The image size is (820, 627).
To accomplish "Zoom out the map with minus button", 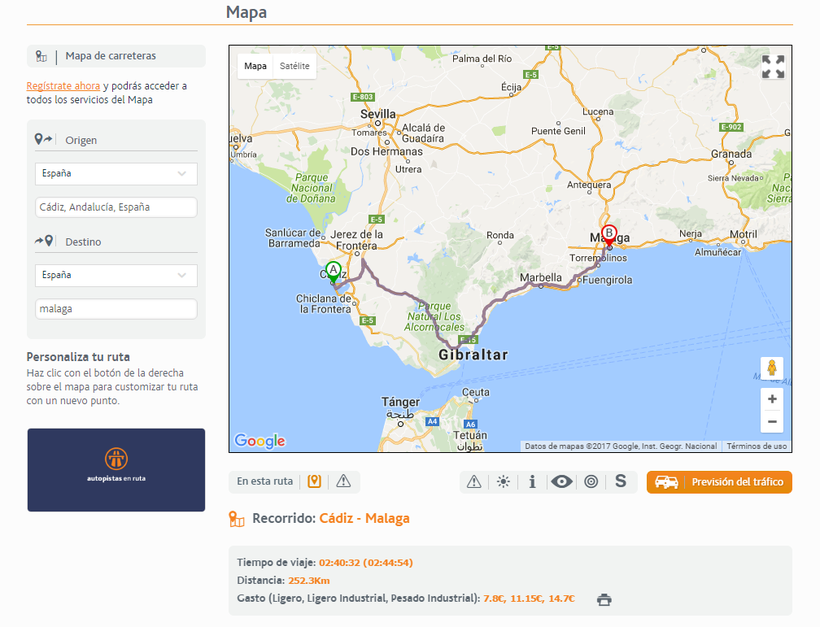I will tap(771, 421).
